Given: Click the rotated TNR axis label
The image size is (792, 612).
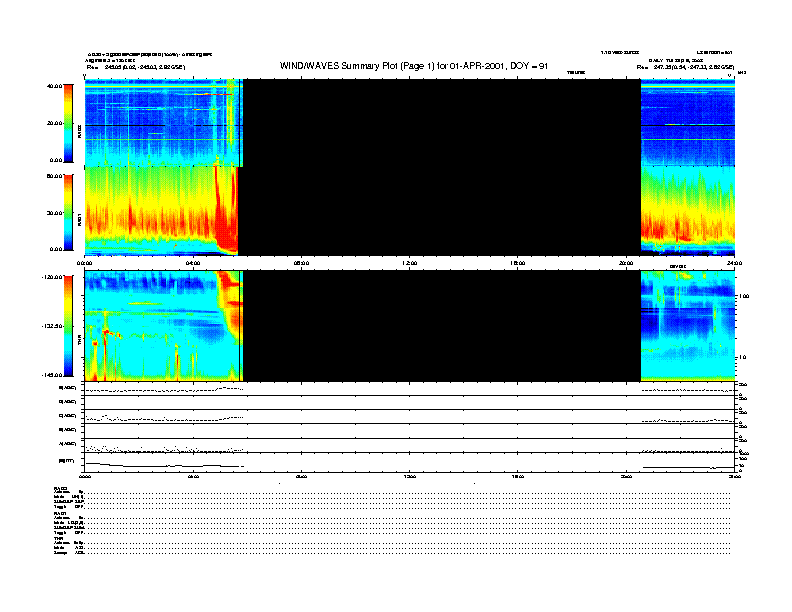Looking at the screenshot, I should pyautogui.click(x=79, y=341).
